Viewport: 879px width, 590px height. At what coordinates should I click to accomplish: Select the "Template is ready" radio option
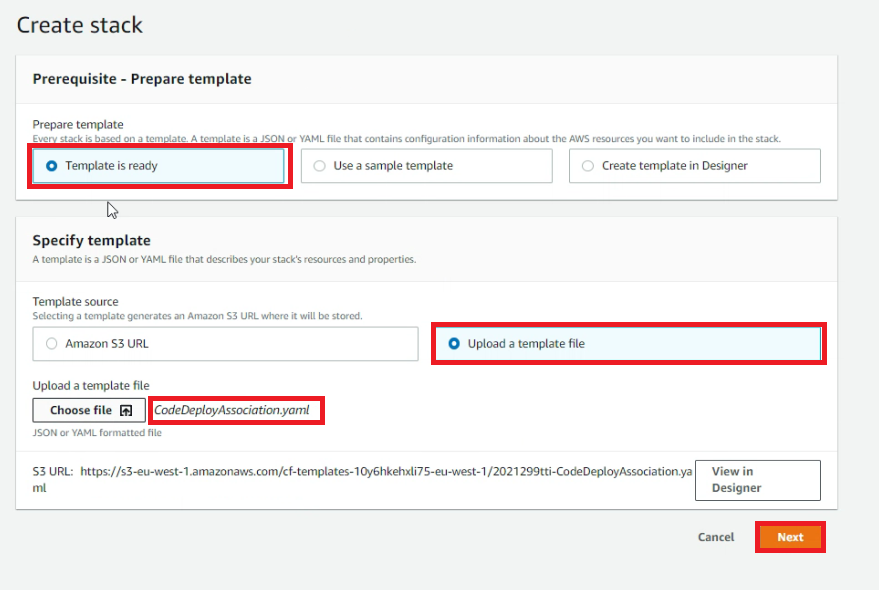[159, 166]
